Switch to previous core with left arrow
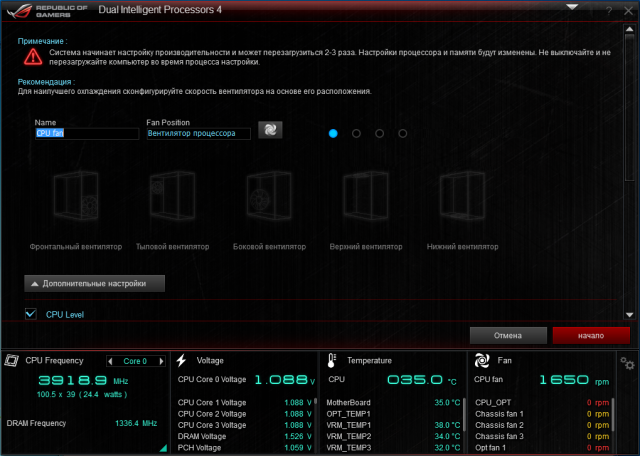This screenshot has width=640, height=456. pyautogui.click(x=110, y=361)
